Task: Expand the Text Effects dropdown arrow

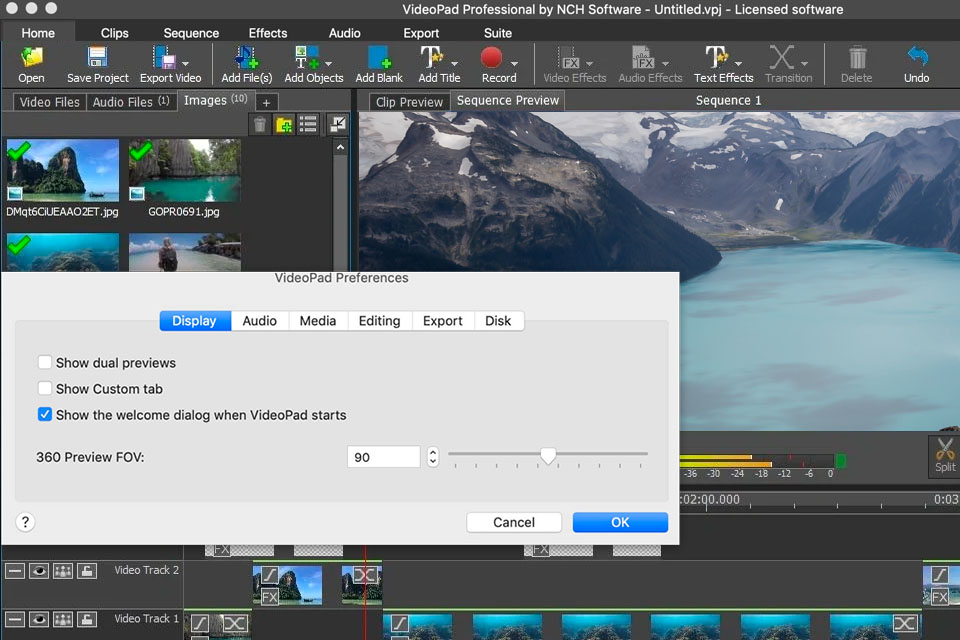Action: pos(738,64)
